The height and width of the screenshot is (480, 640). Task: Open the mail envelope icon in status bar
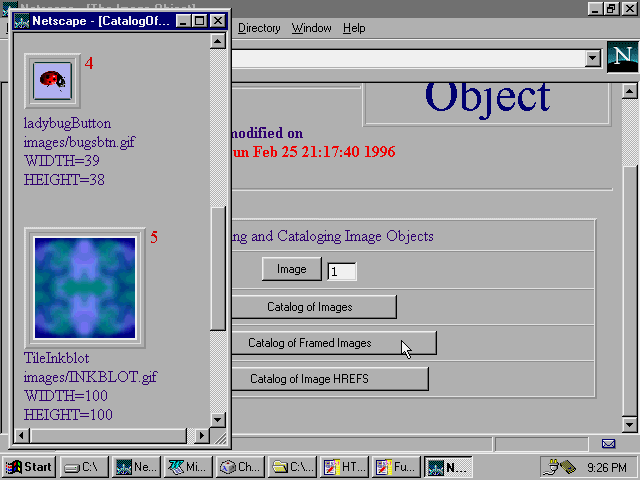coord(608,443)
